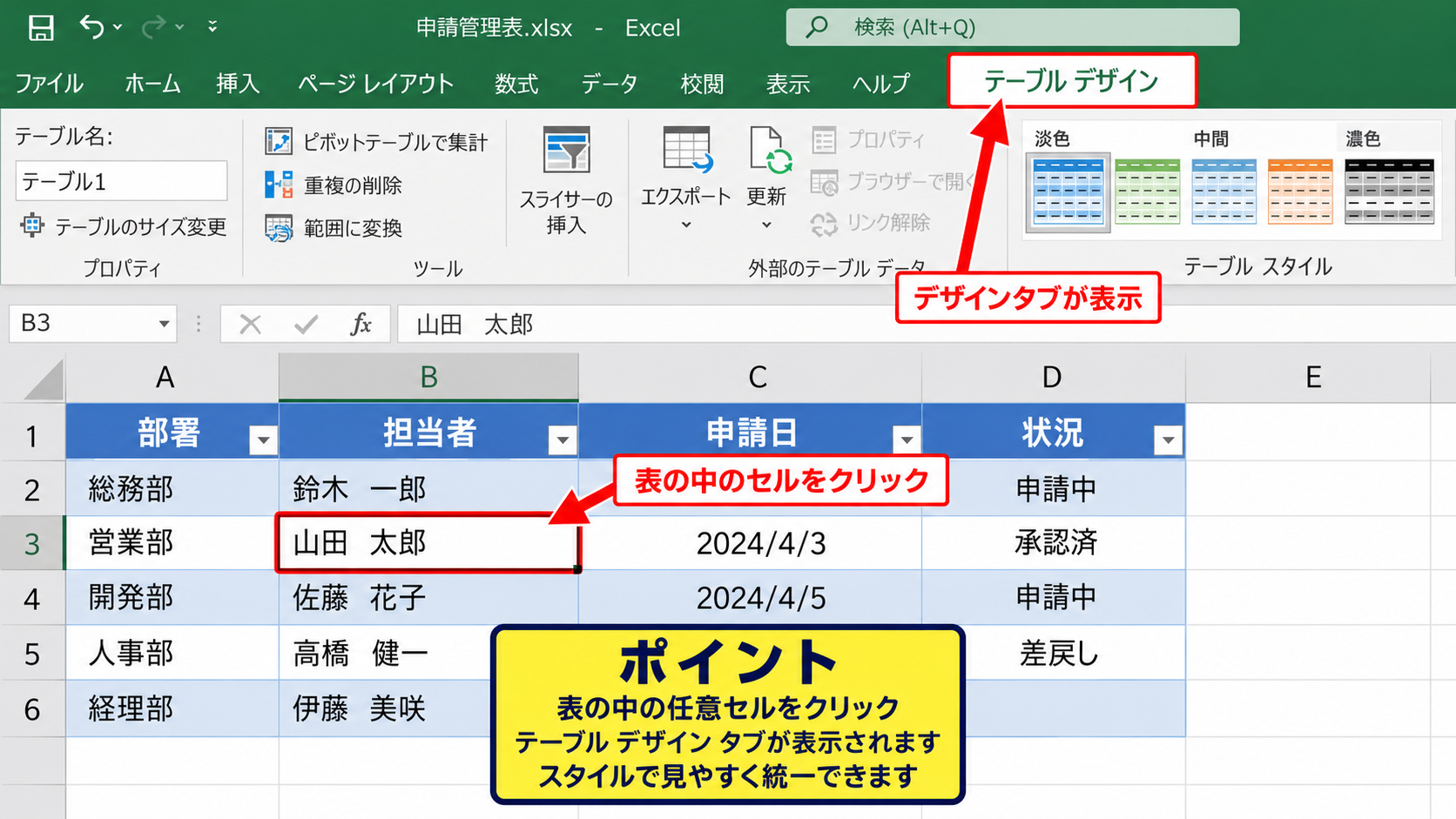Switch to the ホーム tab
This screenshot has height=819, width=1456.
pos(152,84)
